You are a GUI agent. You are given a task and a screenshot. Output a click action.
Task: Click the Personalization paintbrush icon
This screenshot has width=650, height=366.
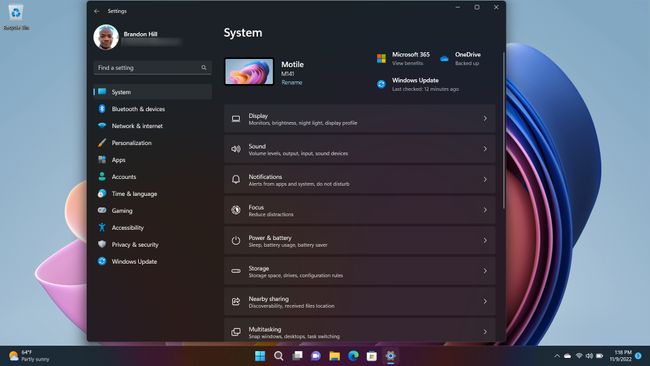[102, 143]
